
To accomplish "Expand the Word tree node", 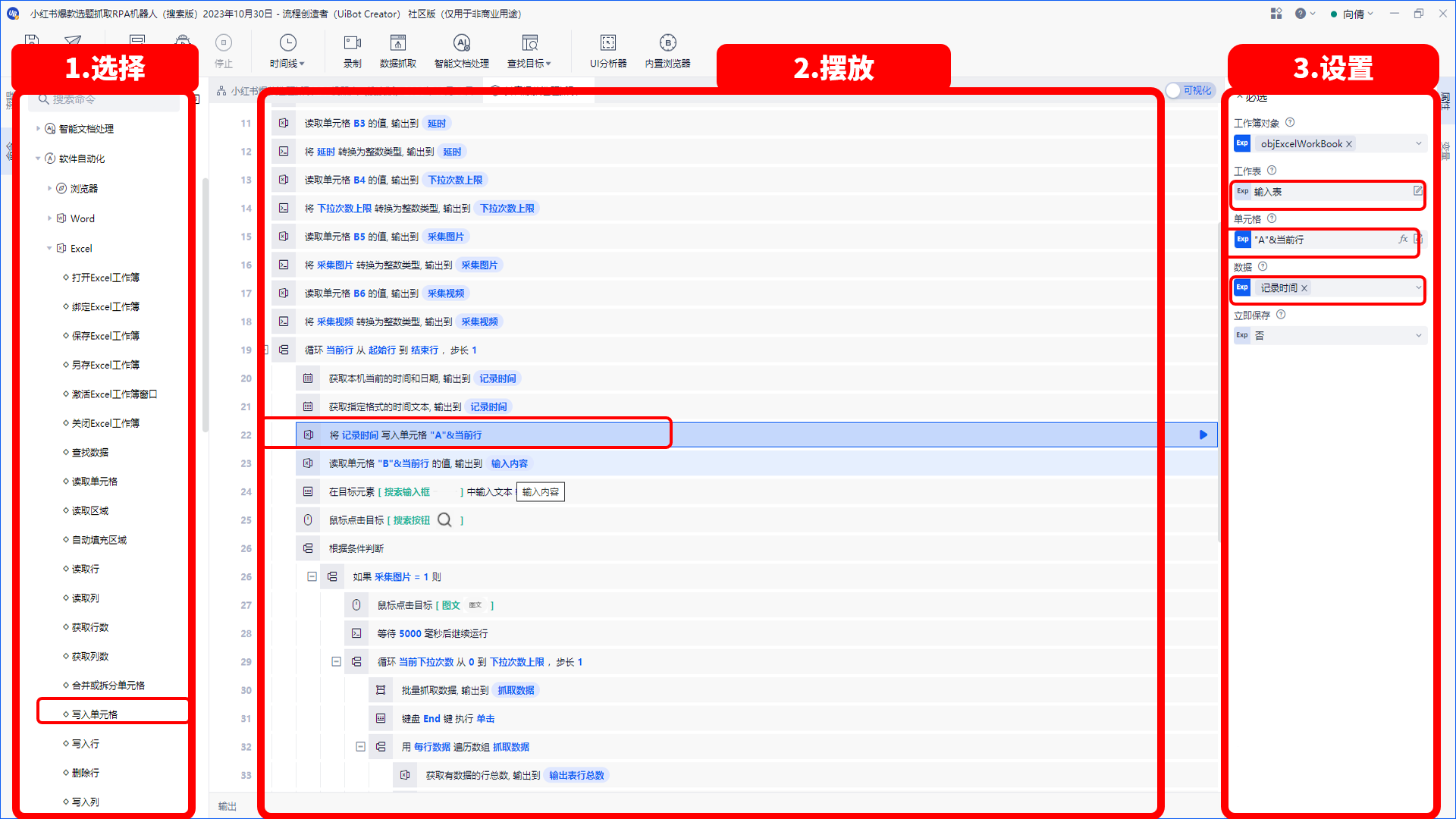I will 49,218.
